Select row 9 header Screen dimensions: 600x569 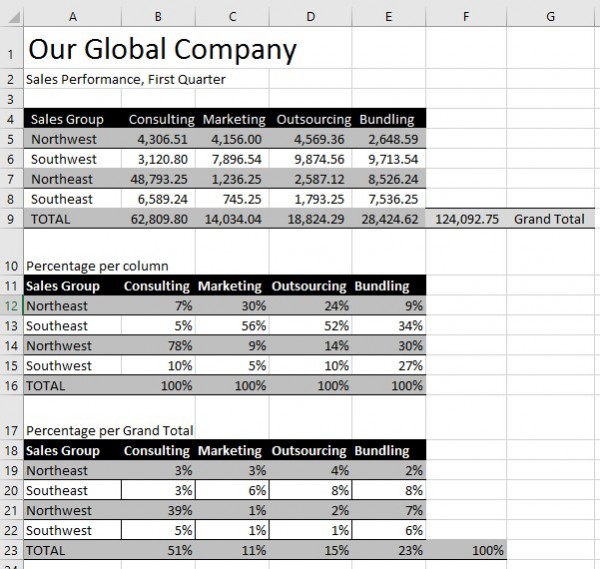[x=11, y=219]
